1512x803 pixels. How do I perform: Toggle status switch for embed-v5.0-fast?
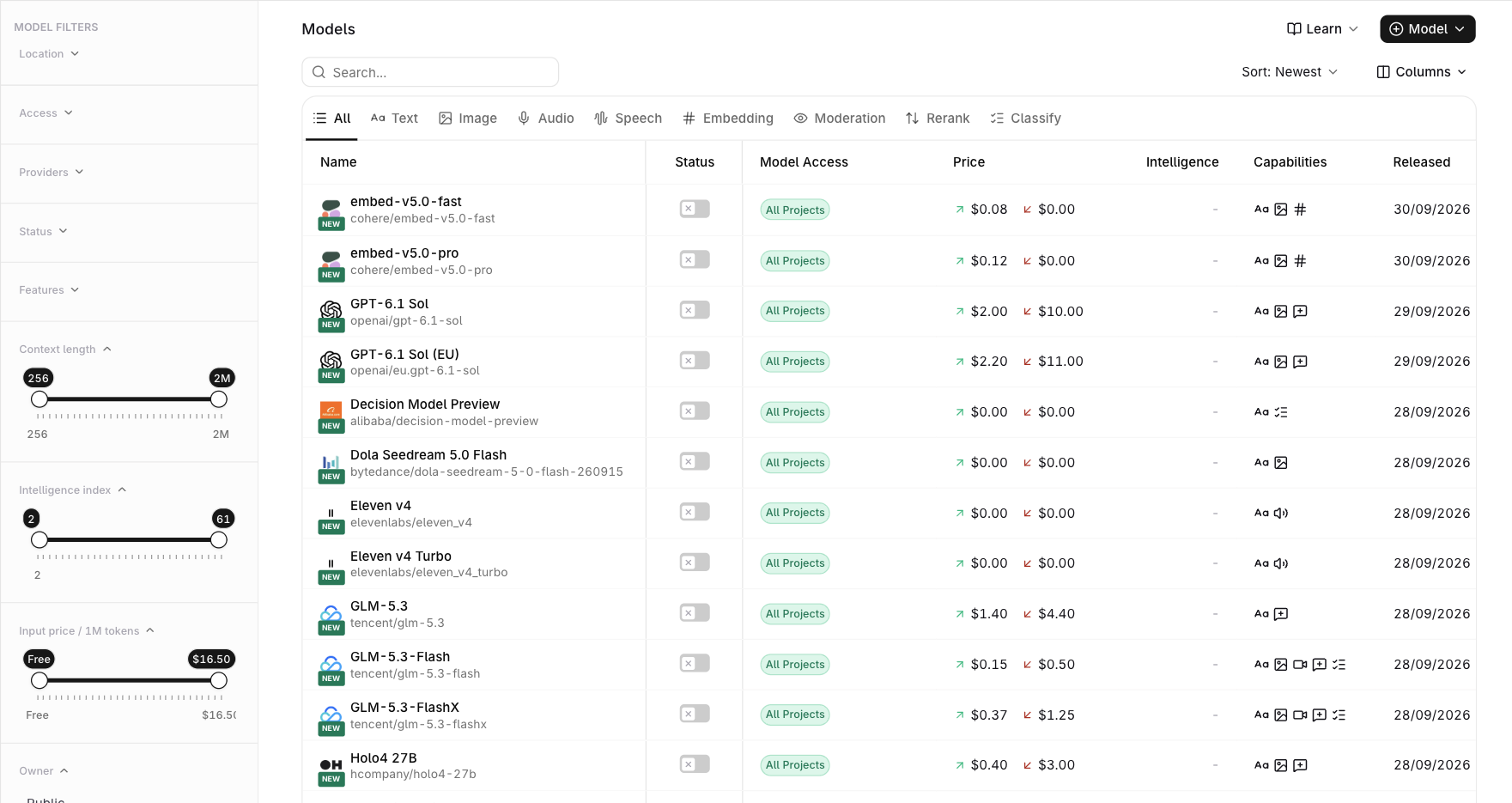pyautogui.click(x=695, y=209)
